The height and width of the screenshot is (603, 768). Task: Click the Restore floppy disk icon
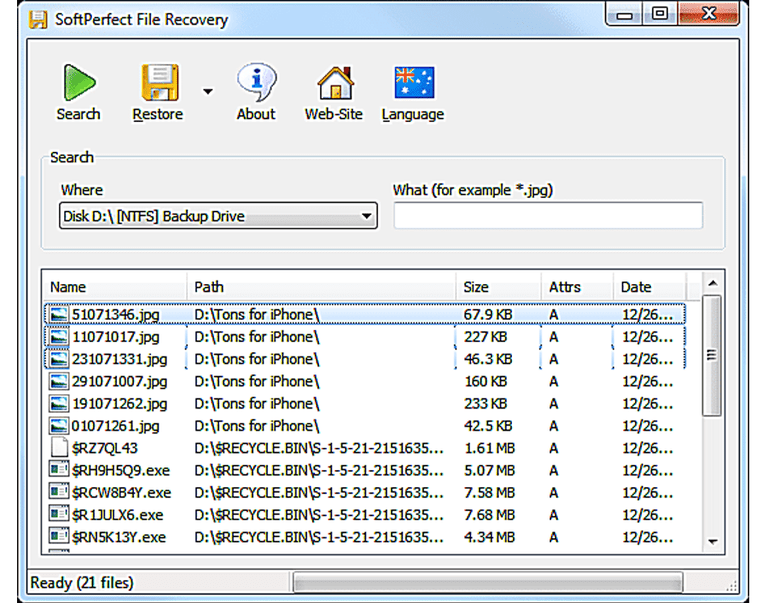tap(158, 83)
